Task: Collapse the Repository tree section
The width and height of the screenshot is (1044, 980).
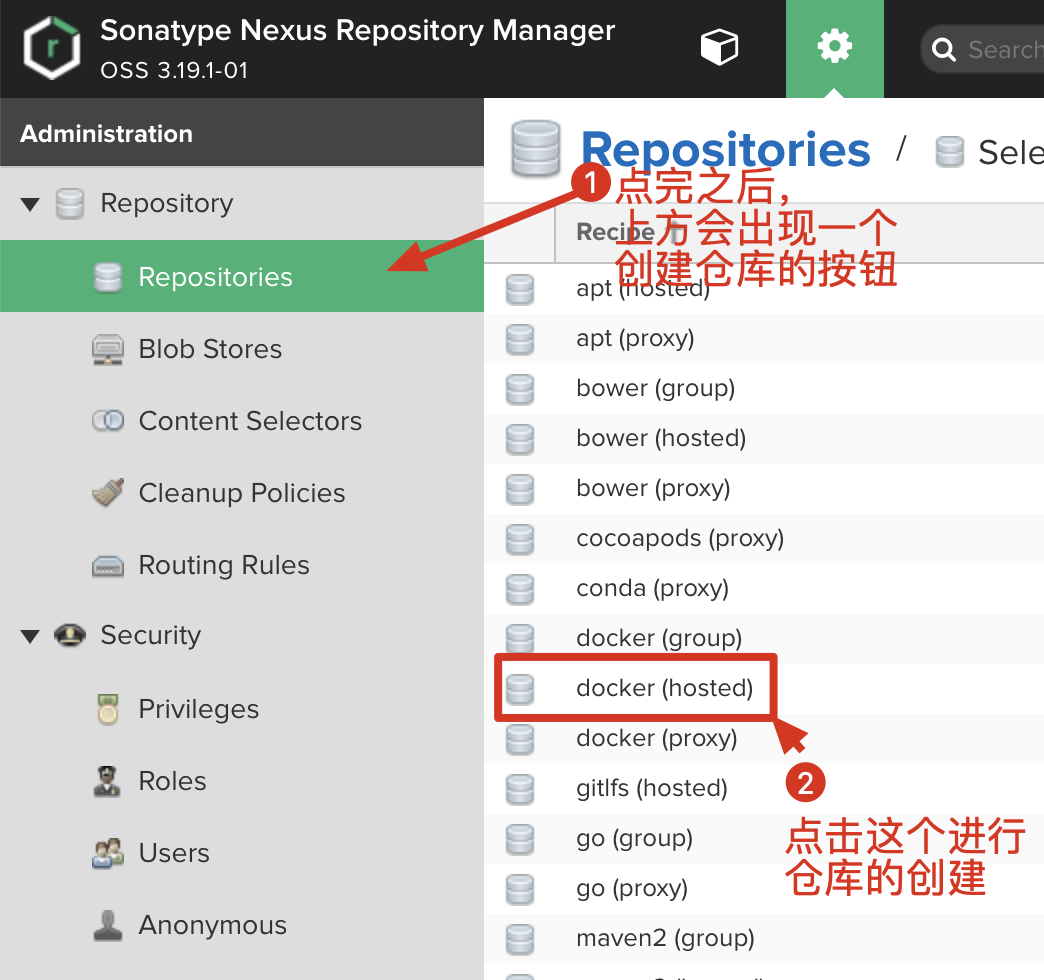Action: pyautogui.click(x=30, y=204)
